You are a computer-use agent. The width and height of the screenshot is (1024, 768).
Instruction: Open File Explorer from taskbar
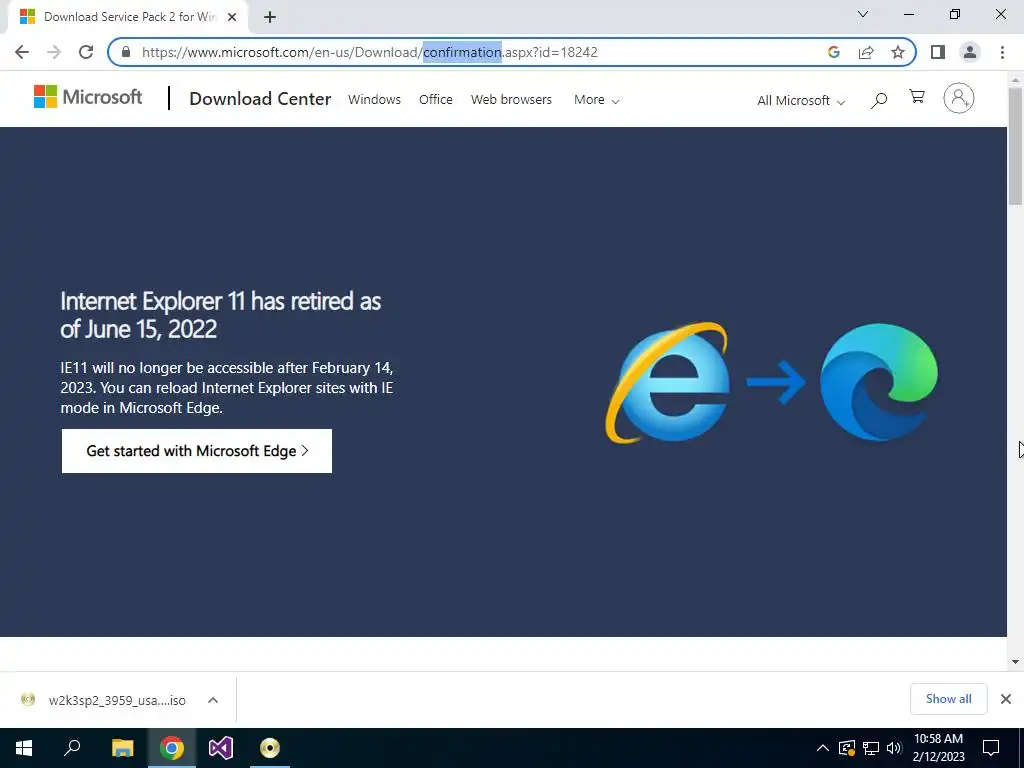pos(122,748)
